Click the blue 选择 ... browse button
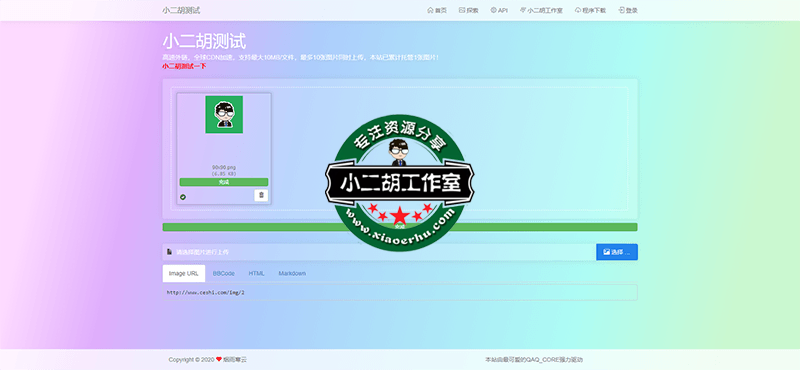 [x=617, y=252]
